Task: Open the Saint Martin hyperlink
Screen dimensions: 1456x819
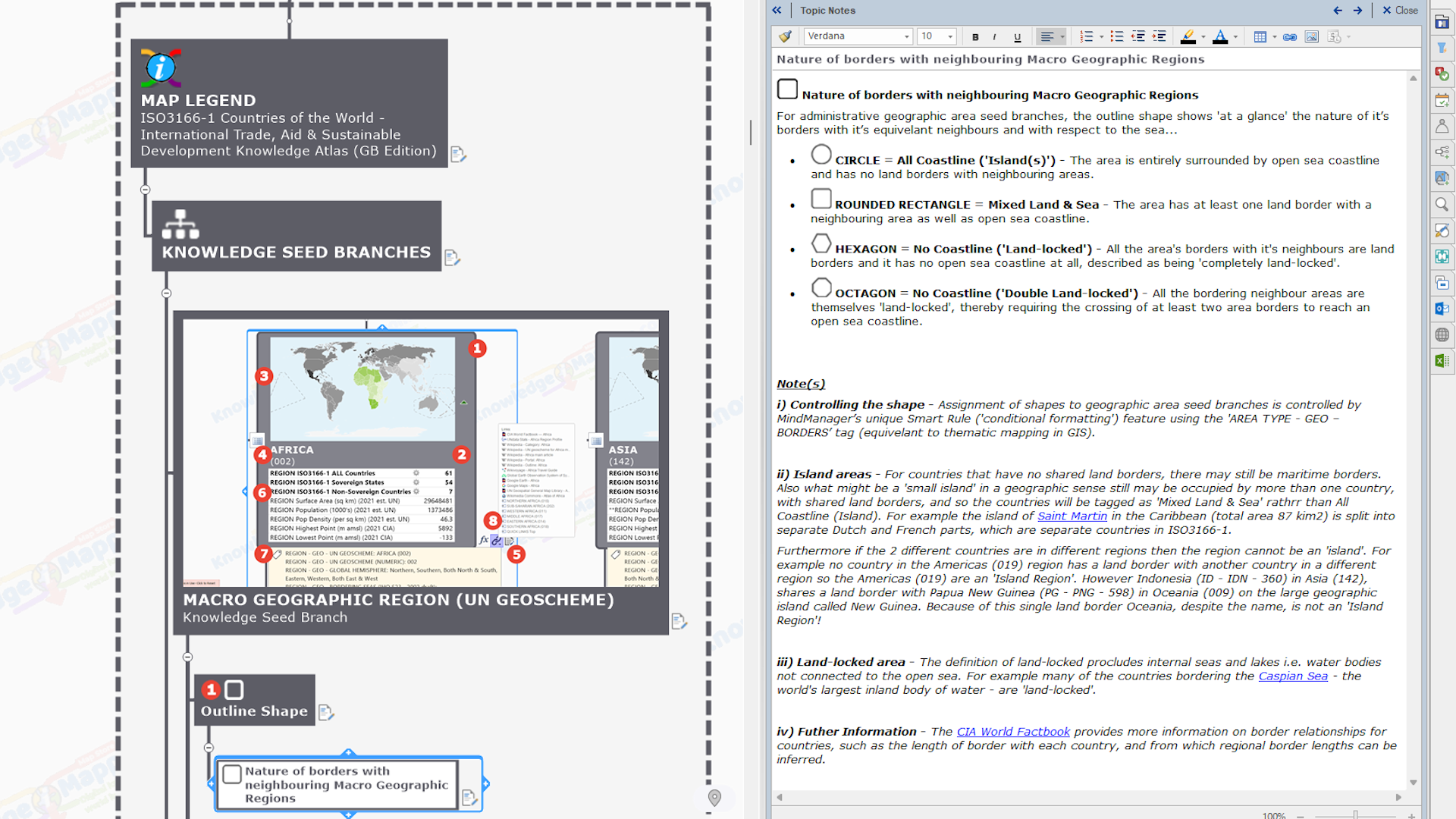Action: tap(1072, 516)
